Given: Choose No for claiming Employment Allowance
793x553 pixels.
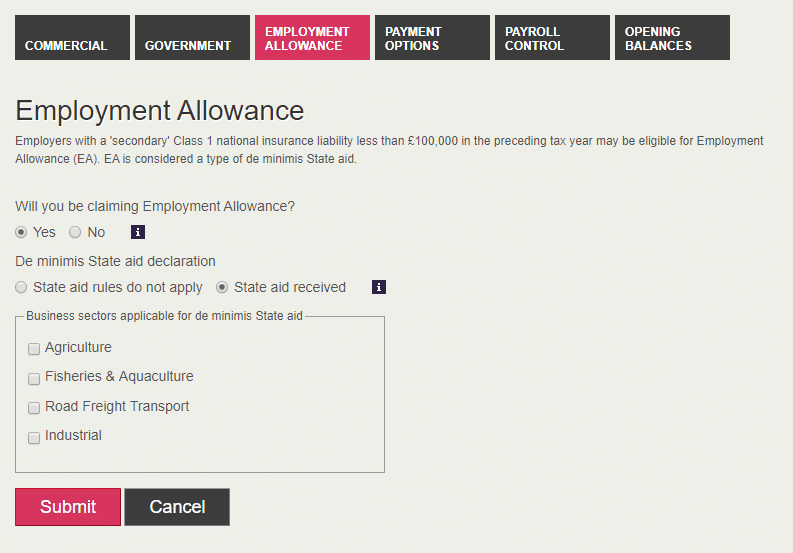Looking at the screenshot, I should (75, 232).
